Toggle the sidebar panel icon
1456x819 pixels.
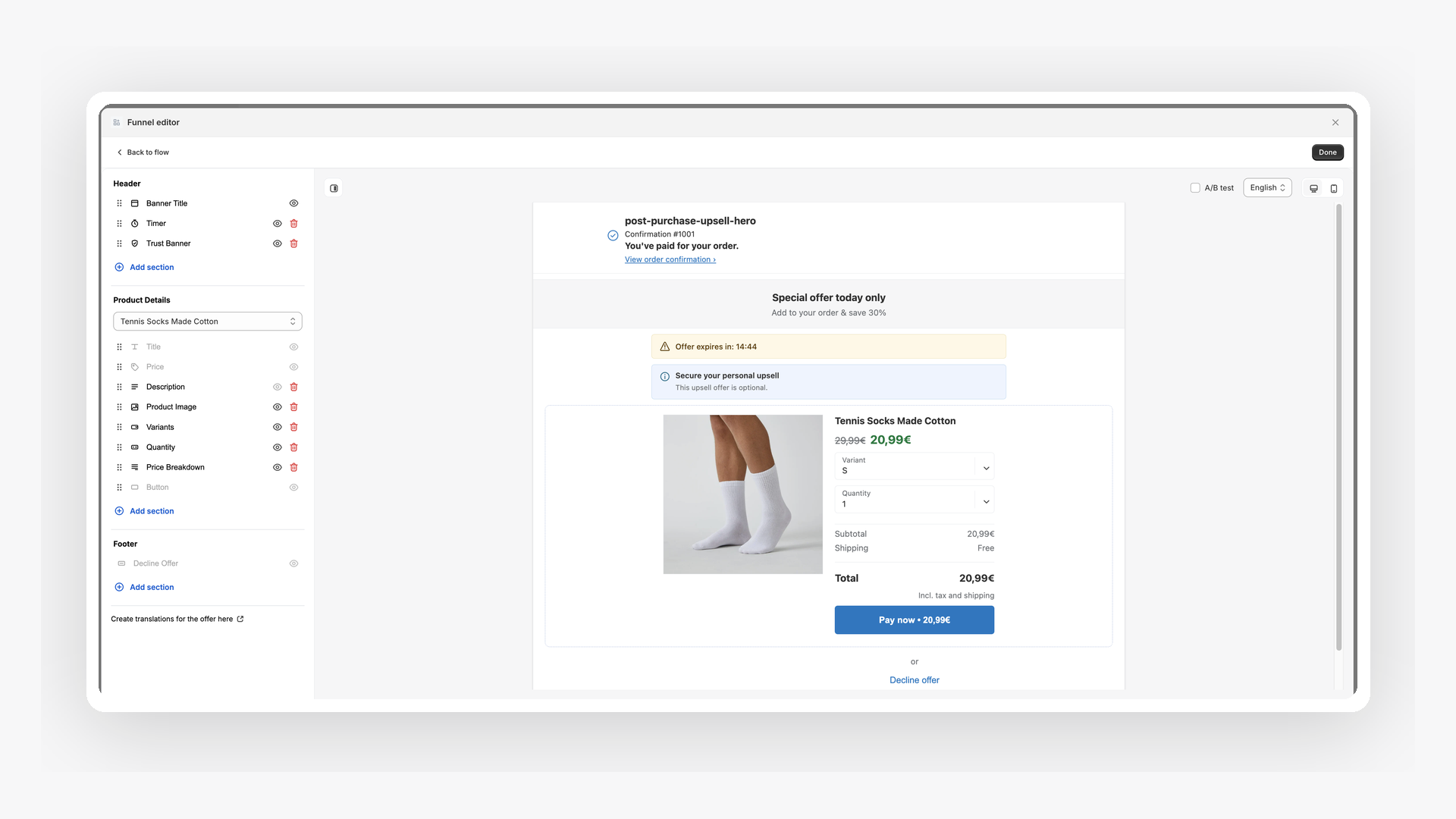[334, 188]
